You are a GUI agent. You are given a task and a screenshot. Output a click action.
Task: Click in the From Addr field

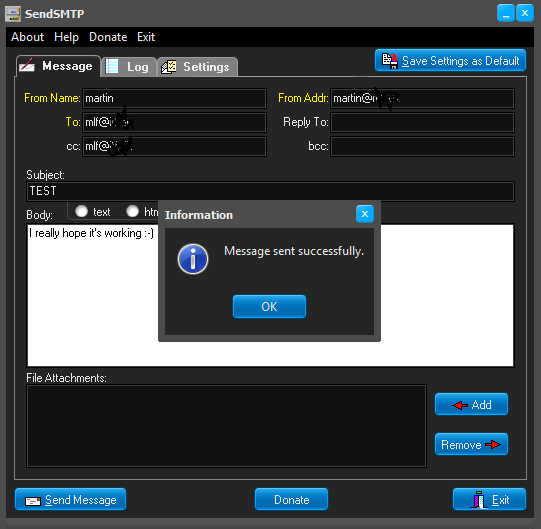coord(422,98)
